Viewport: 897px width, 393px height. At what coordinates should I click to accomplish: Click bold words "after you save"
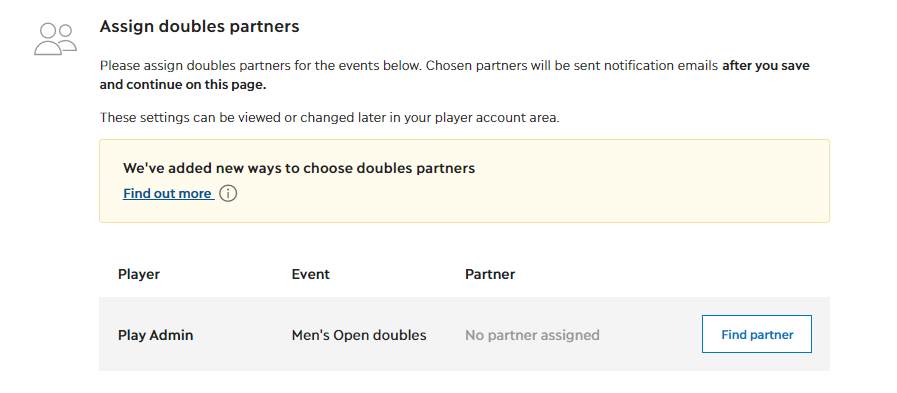coord(766,66)
